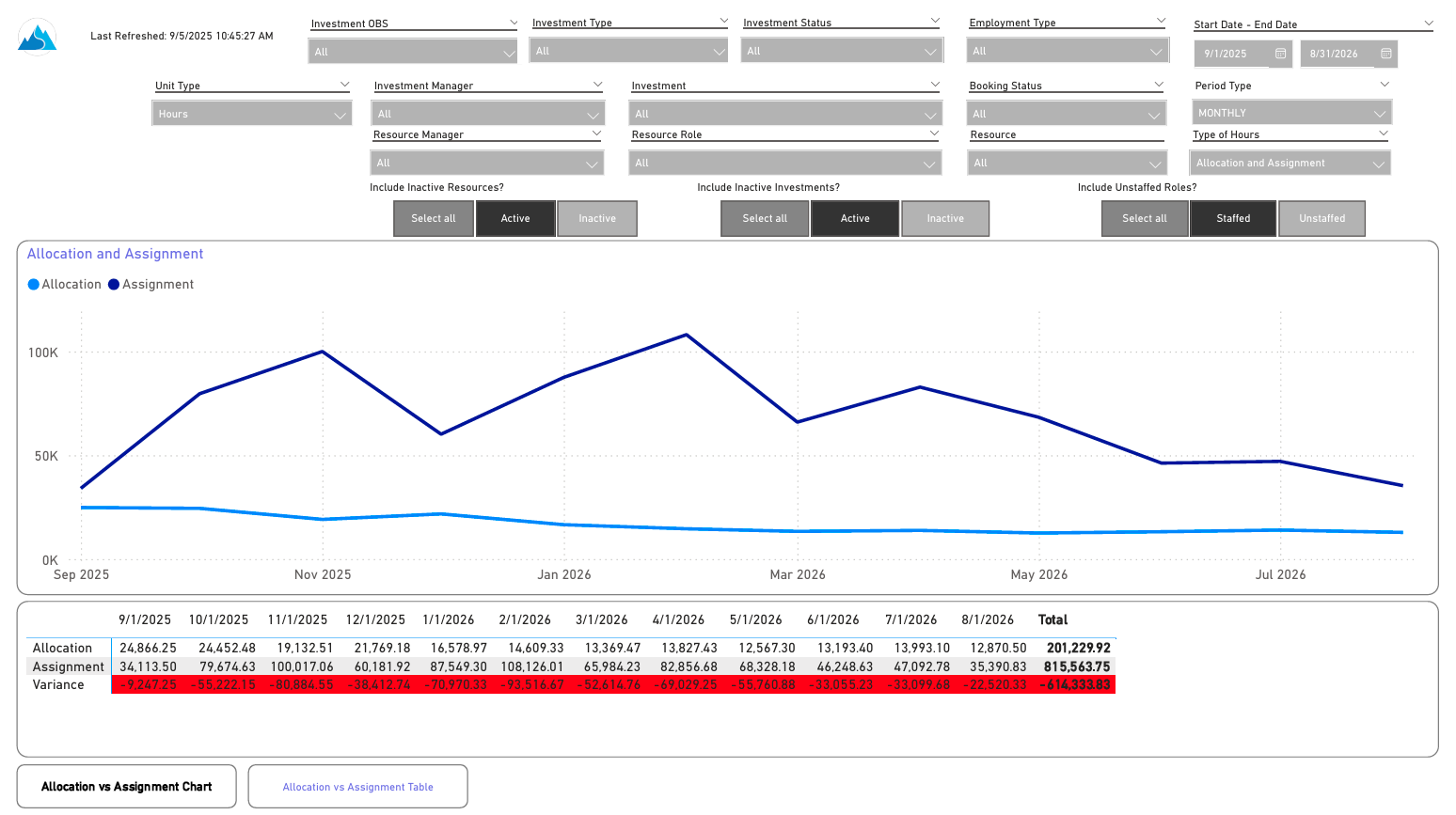
Task: Click the Start Date - End Date header chevron
Action: (x=1428, y=24)
